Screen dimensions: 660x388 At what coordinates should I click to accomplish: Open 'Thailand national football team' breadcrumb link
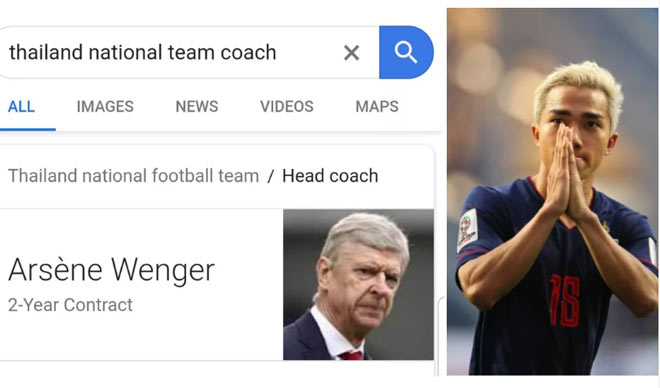point(133,176)
